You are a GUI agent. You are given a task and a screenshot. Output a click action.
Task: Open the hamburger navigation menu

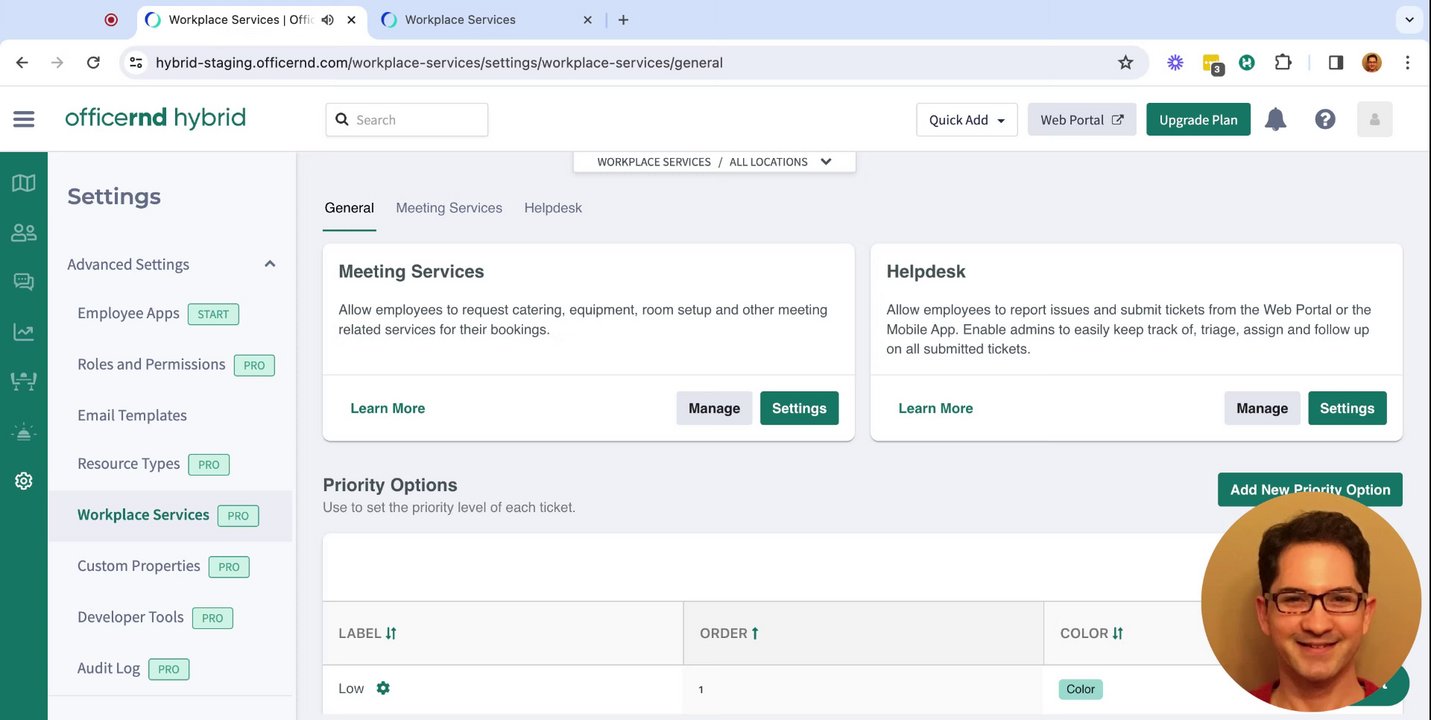coord(24,119)
